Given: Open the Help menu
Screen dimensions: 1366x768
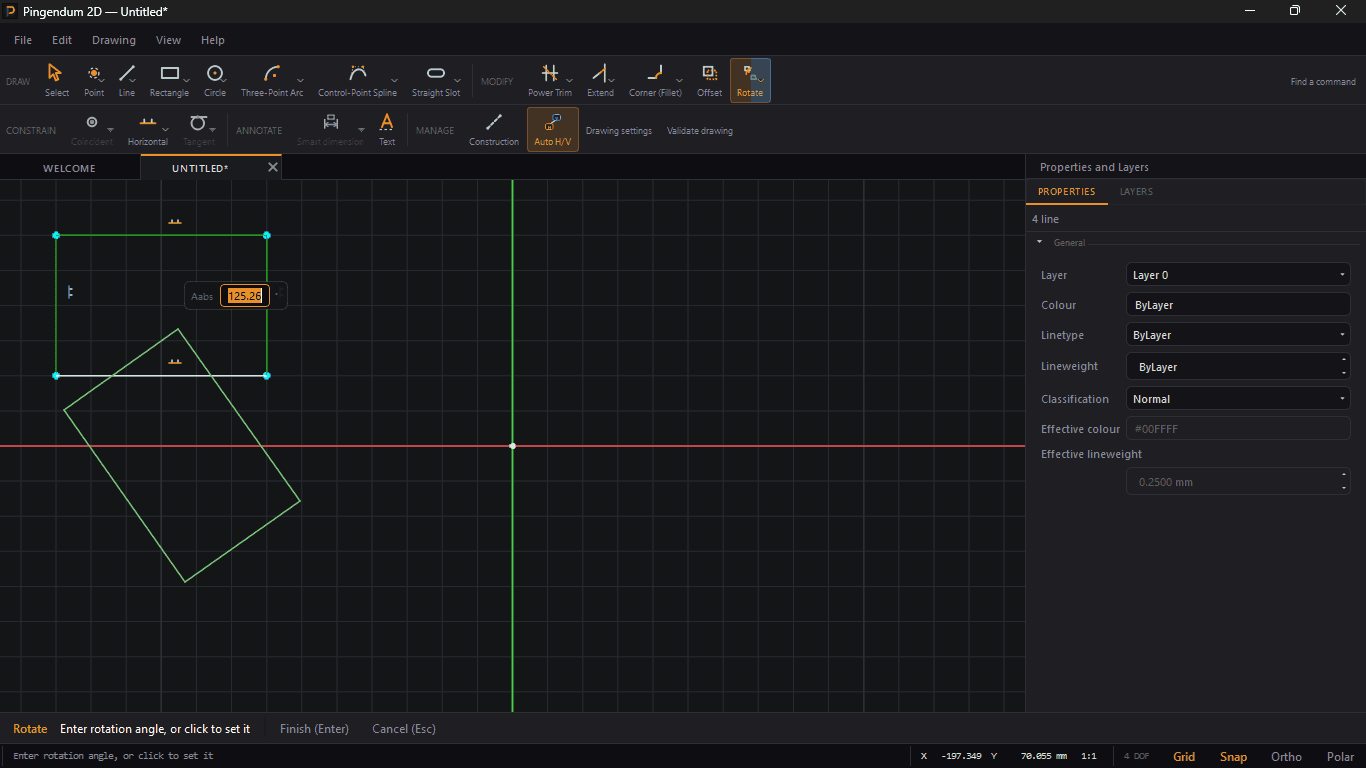Looking at the screenshot, I should tap(213, 40).
